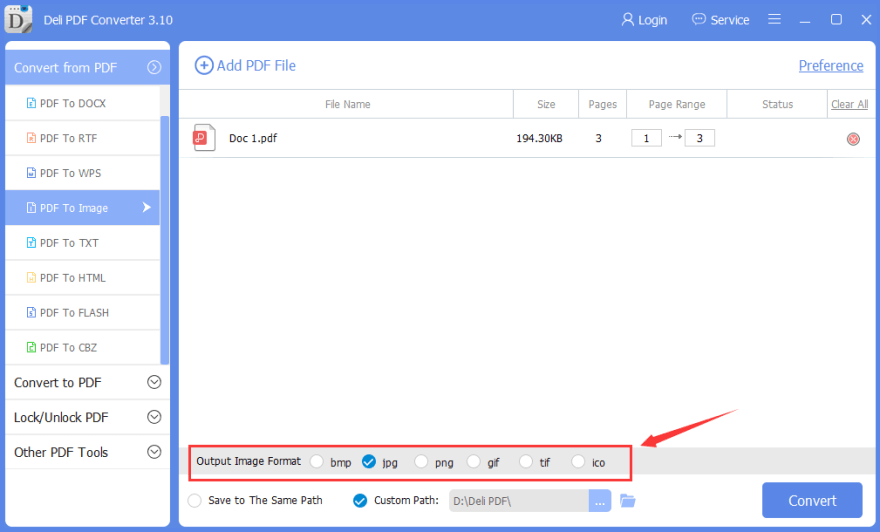Click the Login text

point(653,20)
